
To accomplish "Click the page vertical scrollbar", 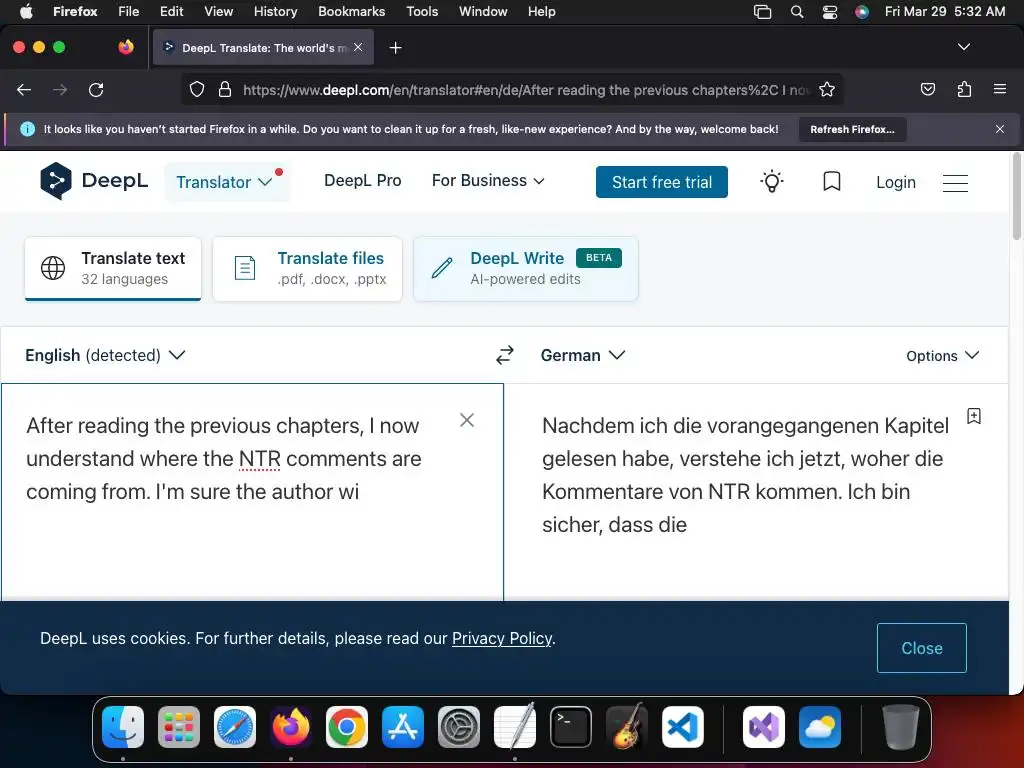I will coord(1016,196).
